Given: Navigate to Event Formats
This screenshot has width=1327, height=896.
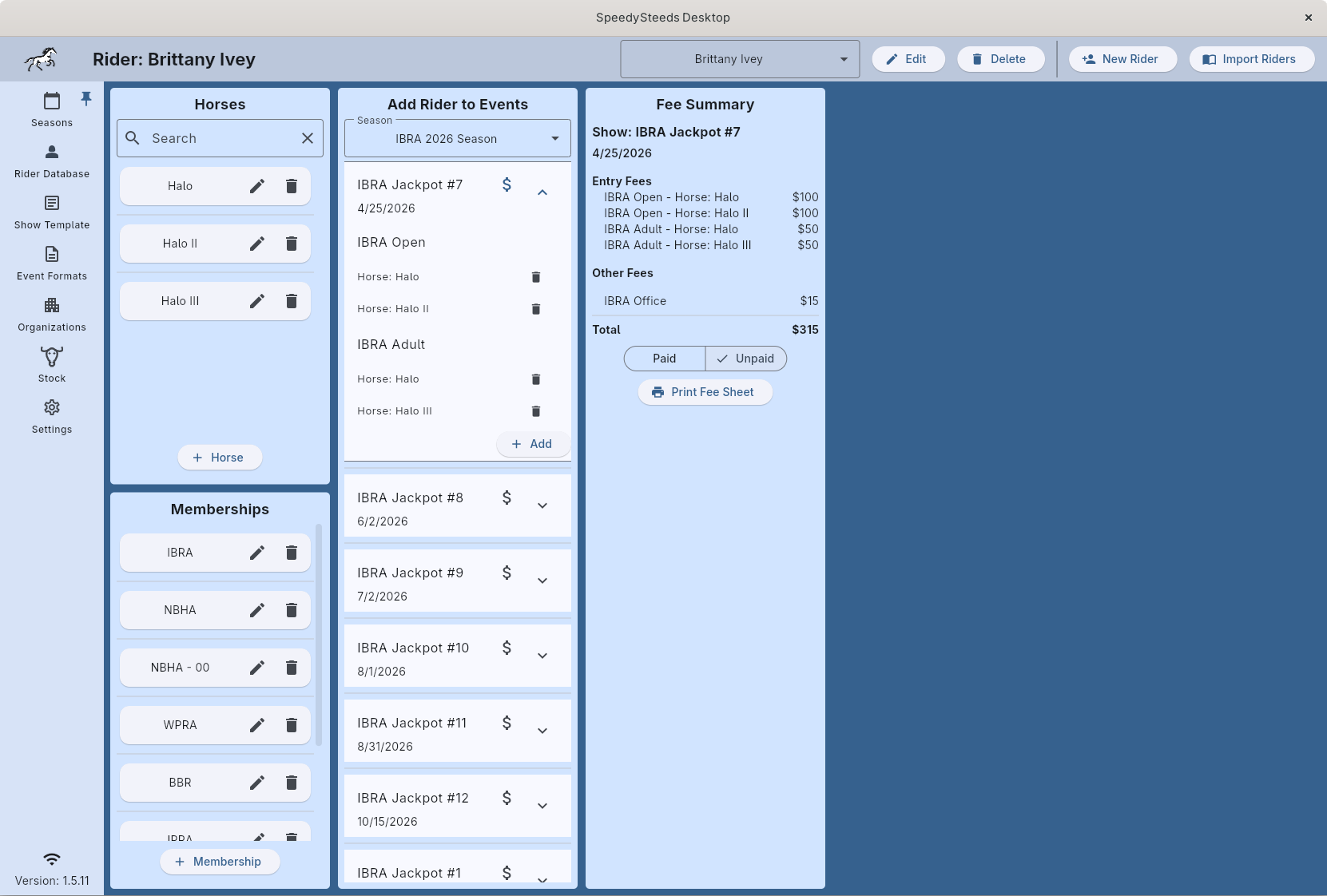Looking at the screenshot, I should 52,263.
